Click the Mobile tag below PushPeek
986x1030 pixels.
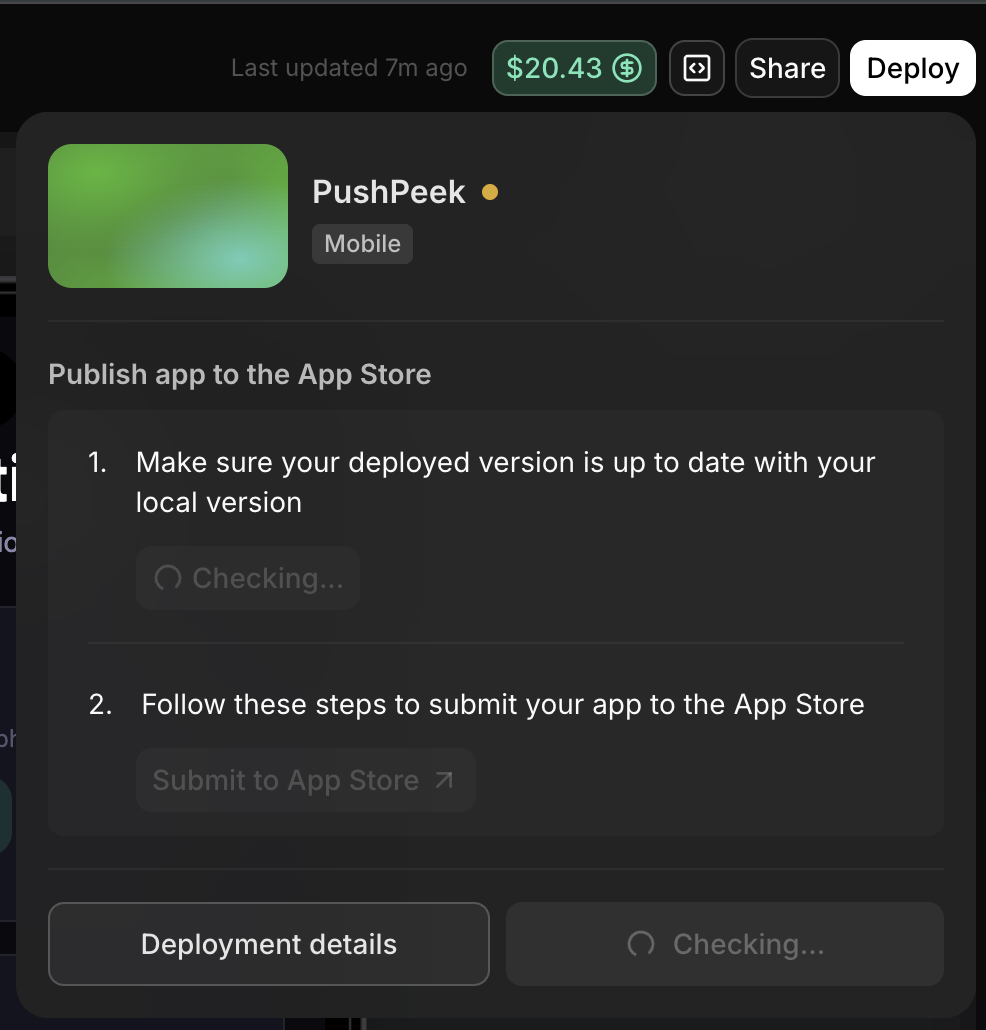tap(362, 243)
